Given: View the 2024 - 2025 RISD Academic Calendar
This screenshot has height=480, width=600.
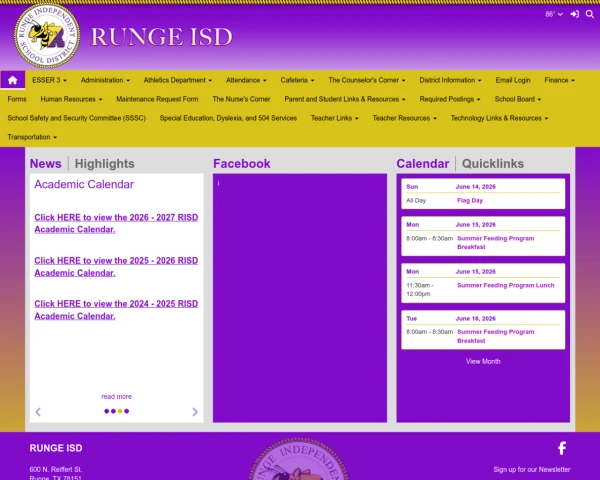Looking at the screenshot, I should coord(116,310).
